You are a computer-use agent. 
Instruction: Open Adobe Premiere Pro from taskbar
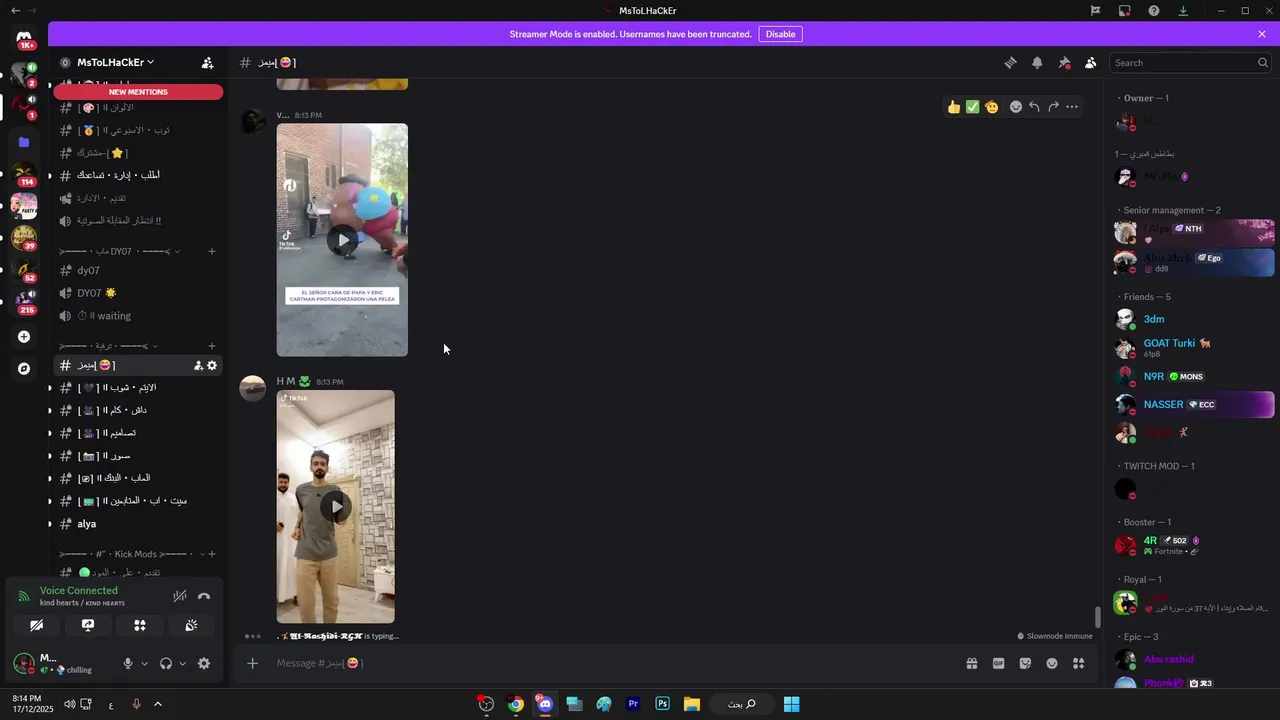click(633, 704)
